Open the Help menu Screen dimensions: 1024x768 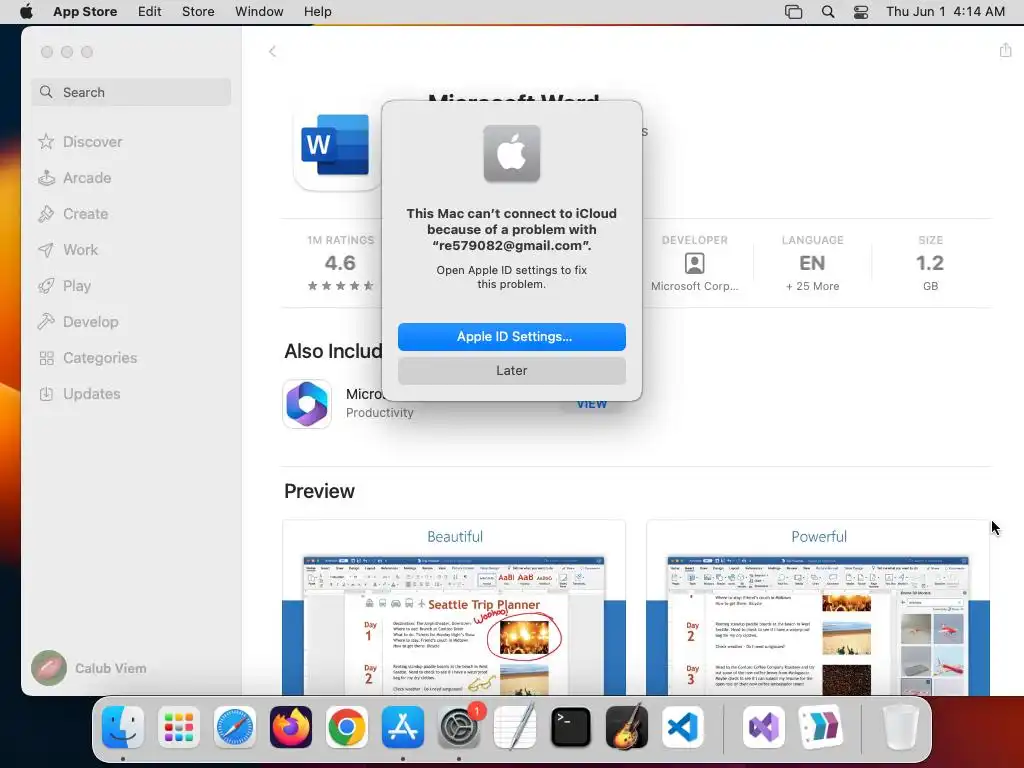point(317,12)
